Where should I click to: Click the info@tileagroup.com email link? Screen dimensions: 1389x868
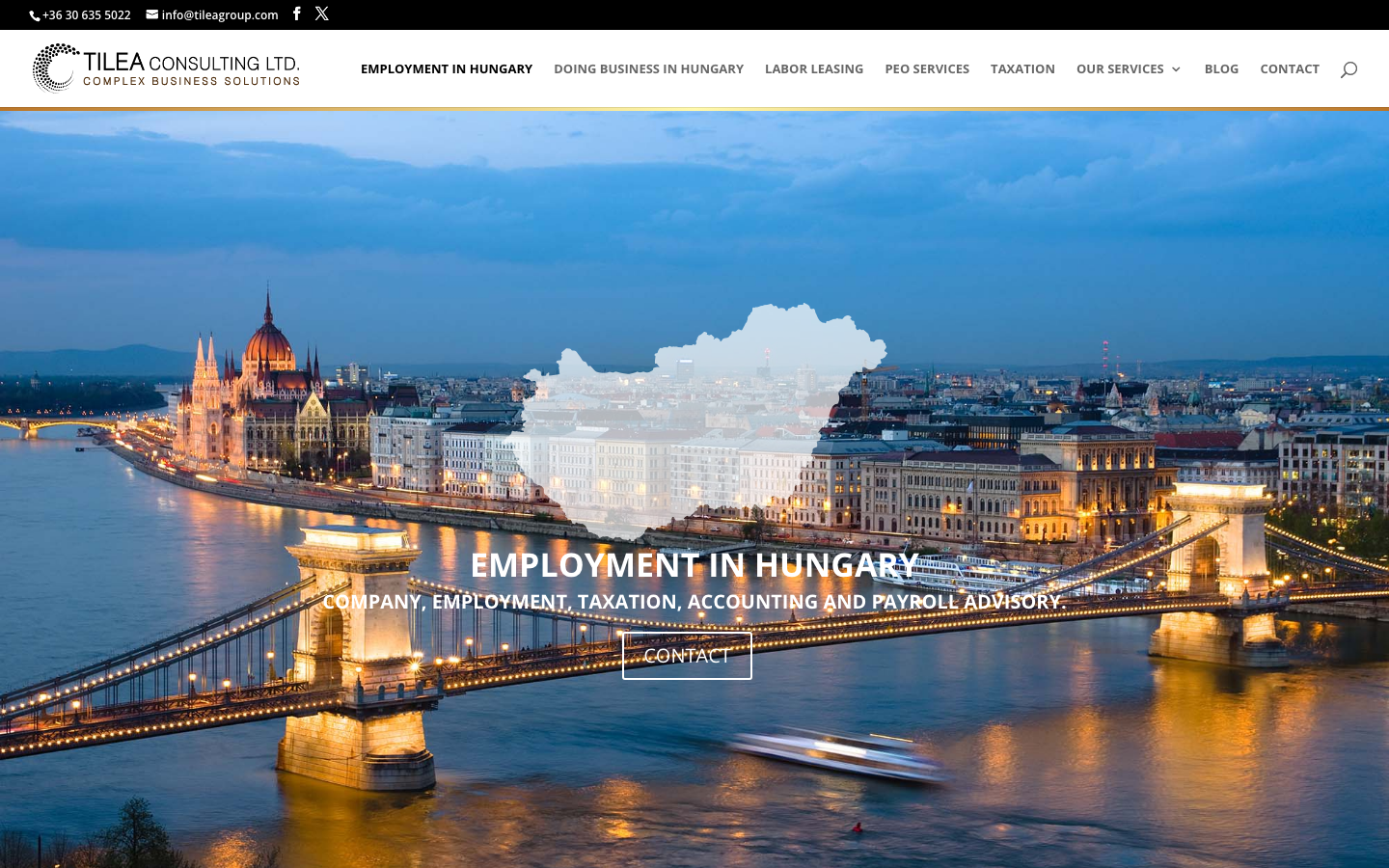220,14
